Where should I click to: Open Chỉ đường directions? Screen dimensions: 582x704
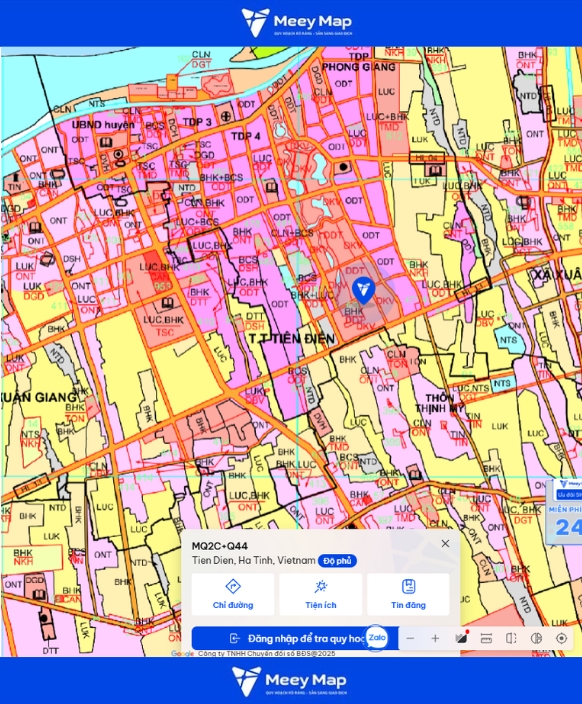point(233,594)
